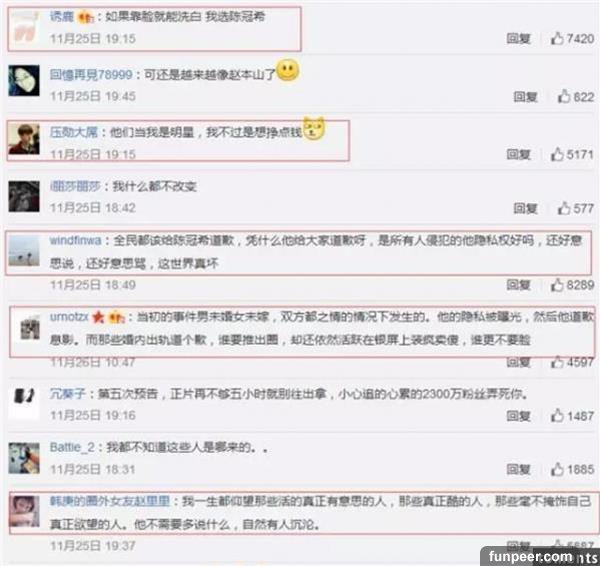The height and width of the screenshot is (566, 600).
Task: Like Battle_2's comment with 1885 likes
Action: pyautogui.click(x=557, y=469)
